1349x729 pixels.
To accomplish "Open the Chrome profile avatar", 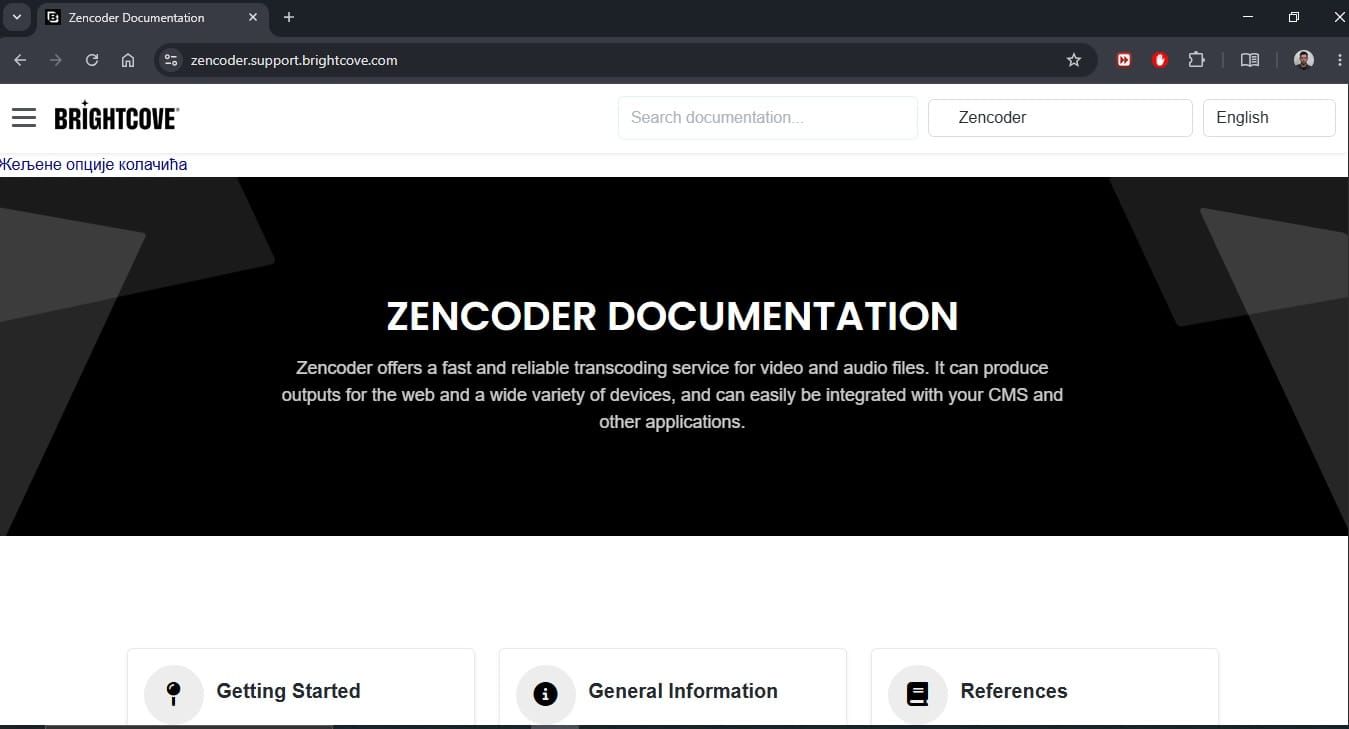I will 1304,60.
